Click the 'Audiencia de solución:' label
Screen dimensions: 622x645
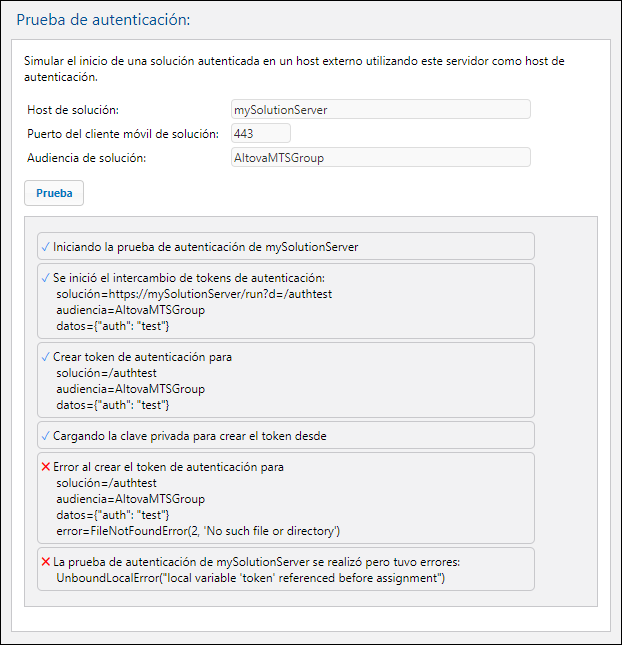coord(87,157)
